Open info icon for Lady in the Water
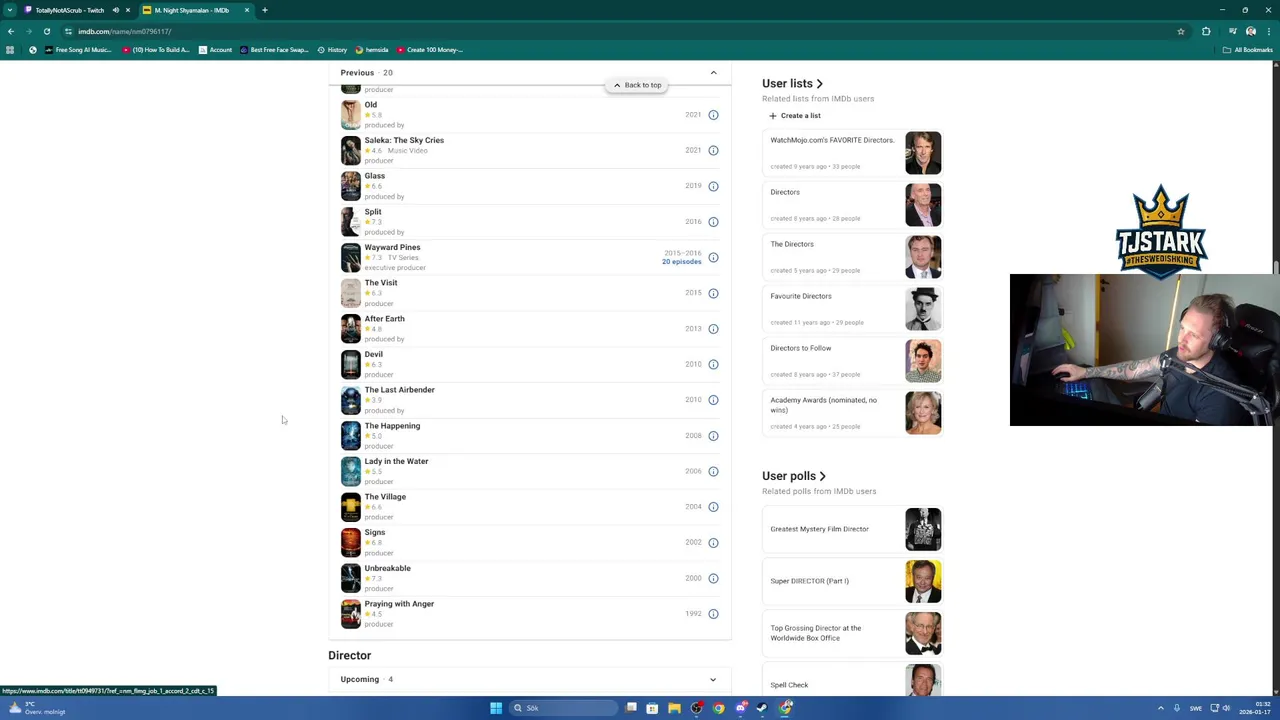The image size is (1280, 720). point(713,471)
